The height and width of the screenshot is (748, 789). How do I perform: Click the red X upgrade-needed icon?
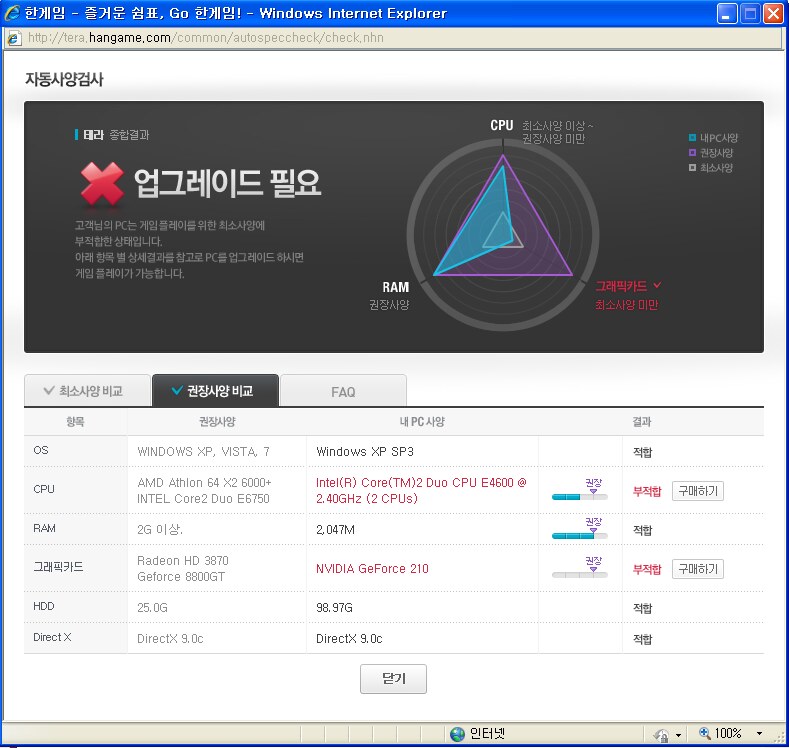101,183
